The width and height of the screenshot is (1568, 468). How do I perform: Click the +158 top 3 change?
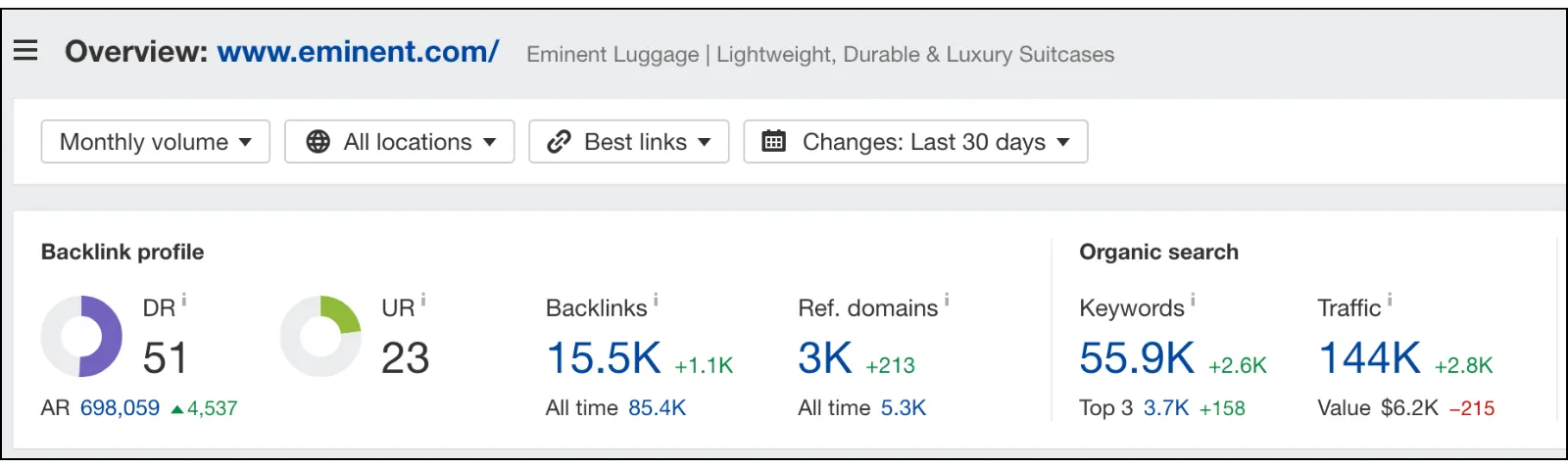pyautogui.click(x=1222, y=408)
